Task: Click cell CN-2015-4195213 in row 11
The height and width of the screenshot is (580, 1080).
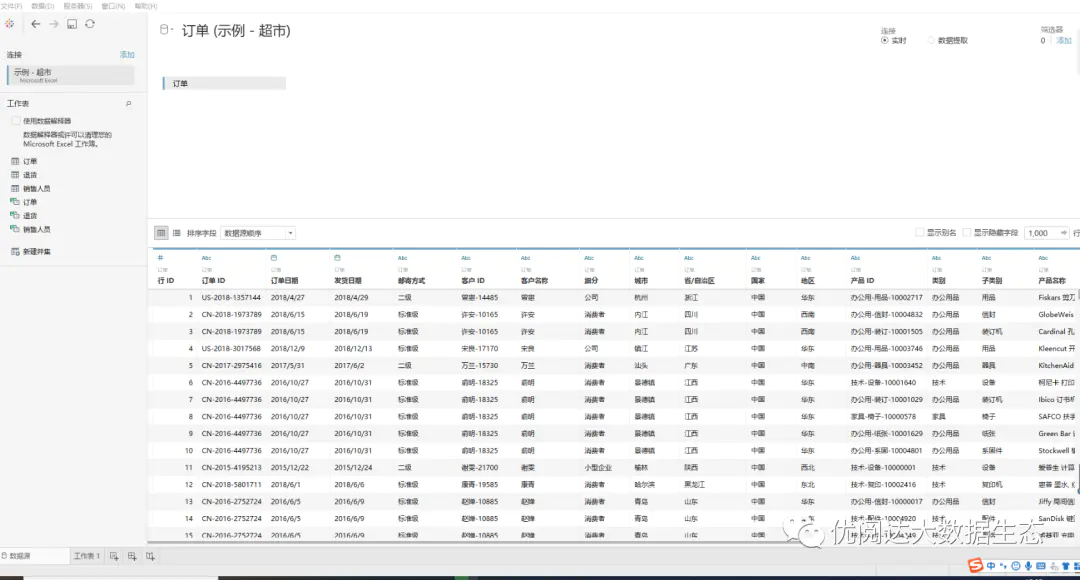Action: pos(231,468)
